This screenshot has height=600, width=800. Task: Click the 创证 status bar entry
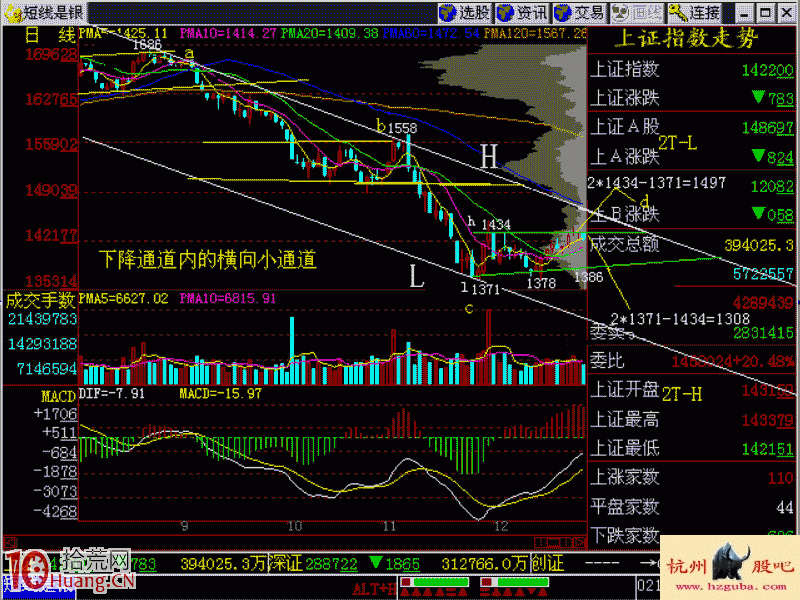(x=547, y=564)
